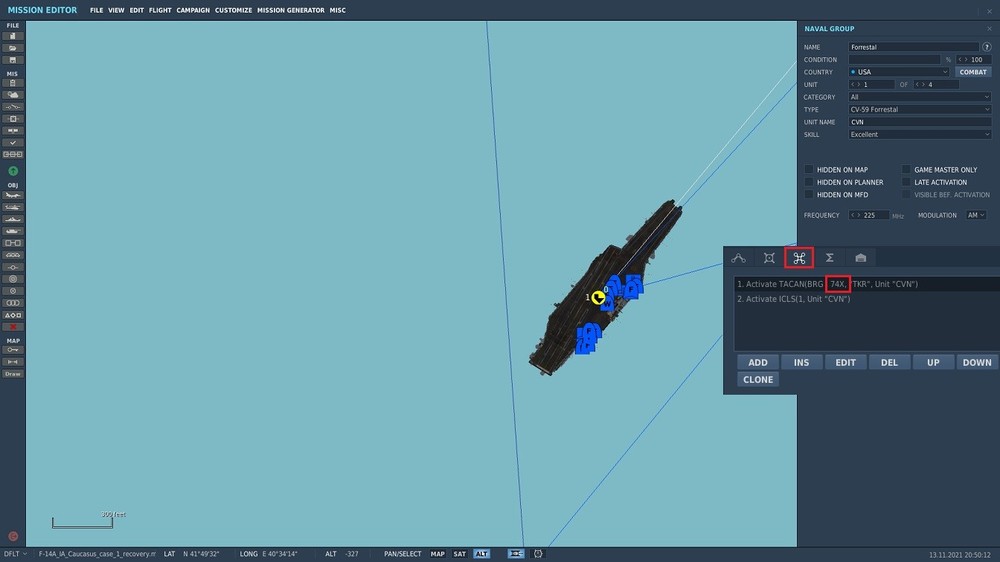Open the EDIT menu
The width and height of the screenshot is (1000, 562).
click(136, 10)
